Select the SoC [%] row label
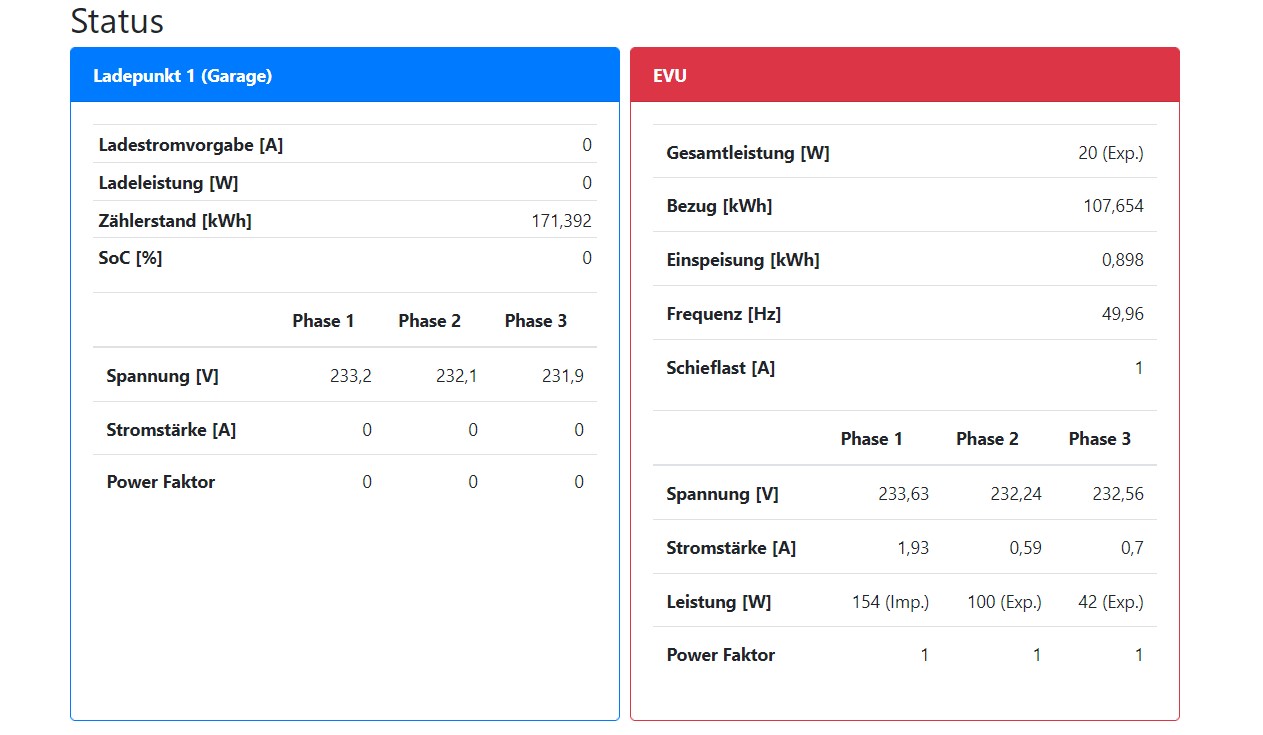Image resolution: width=1263 pixels, height=735 pixels. coord(130,258)
